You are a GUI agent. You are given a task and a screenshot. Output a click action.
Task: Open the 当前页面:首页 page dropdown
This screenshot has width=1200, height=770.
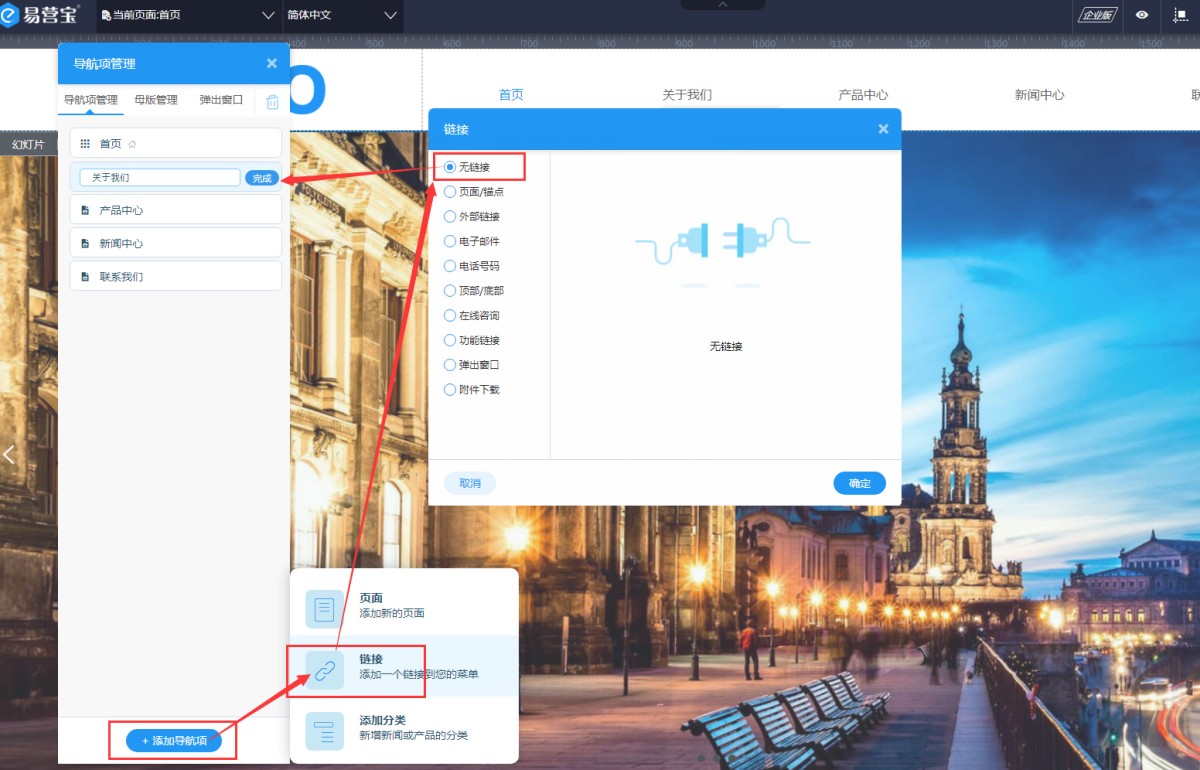(188, 15)
